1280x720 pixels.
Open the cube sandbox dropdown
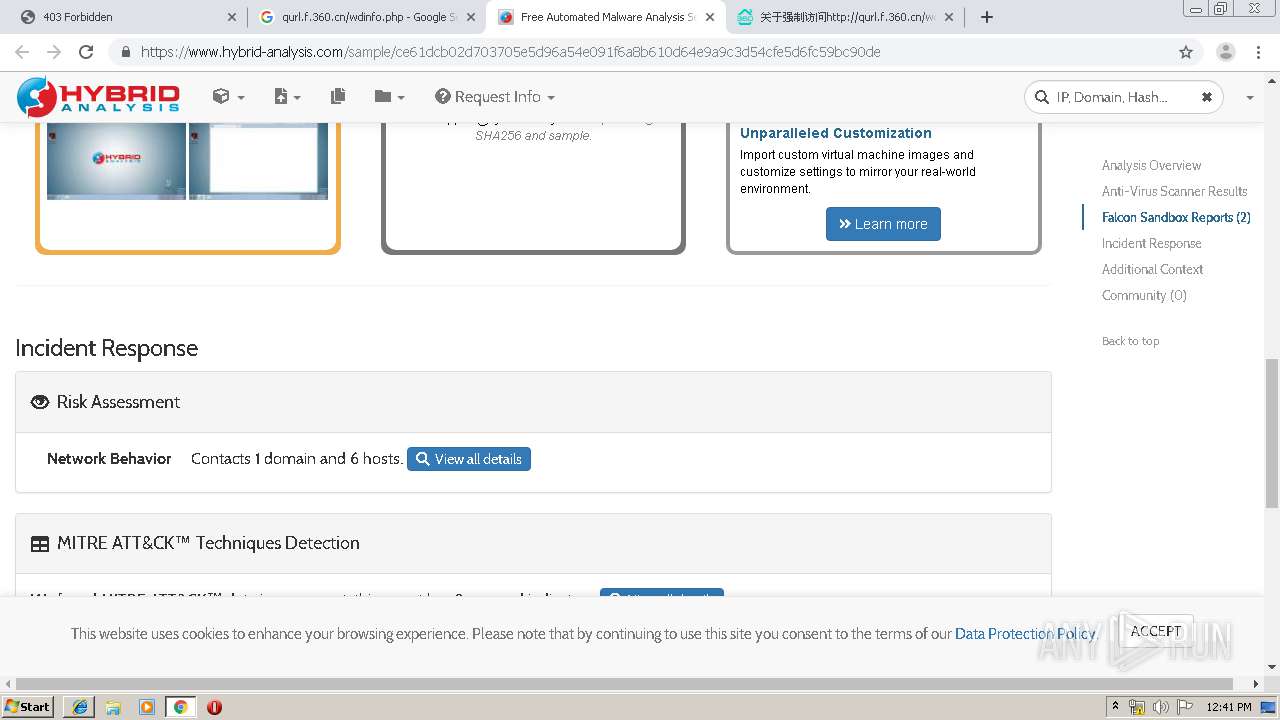228,96
